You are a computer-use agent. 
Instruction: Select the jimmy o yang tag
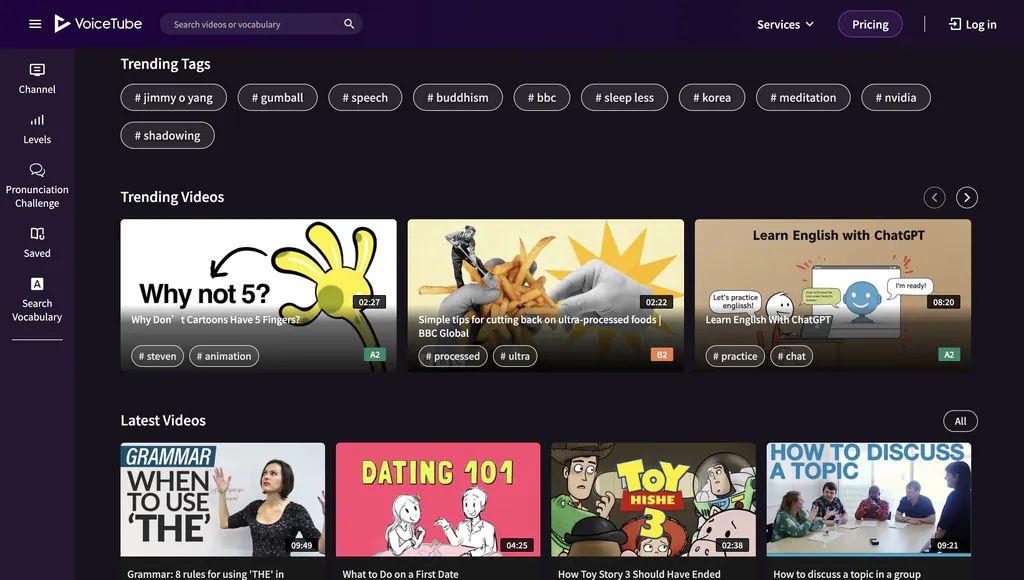[x=174, y=97]
